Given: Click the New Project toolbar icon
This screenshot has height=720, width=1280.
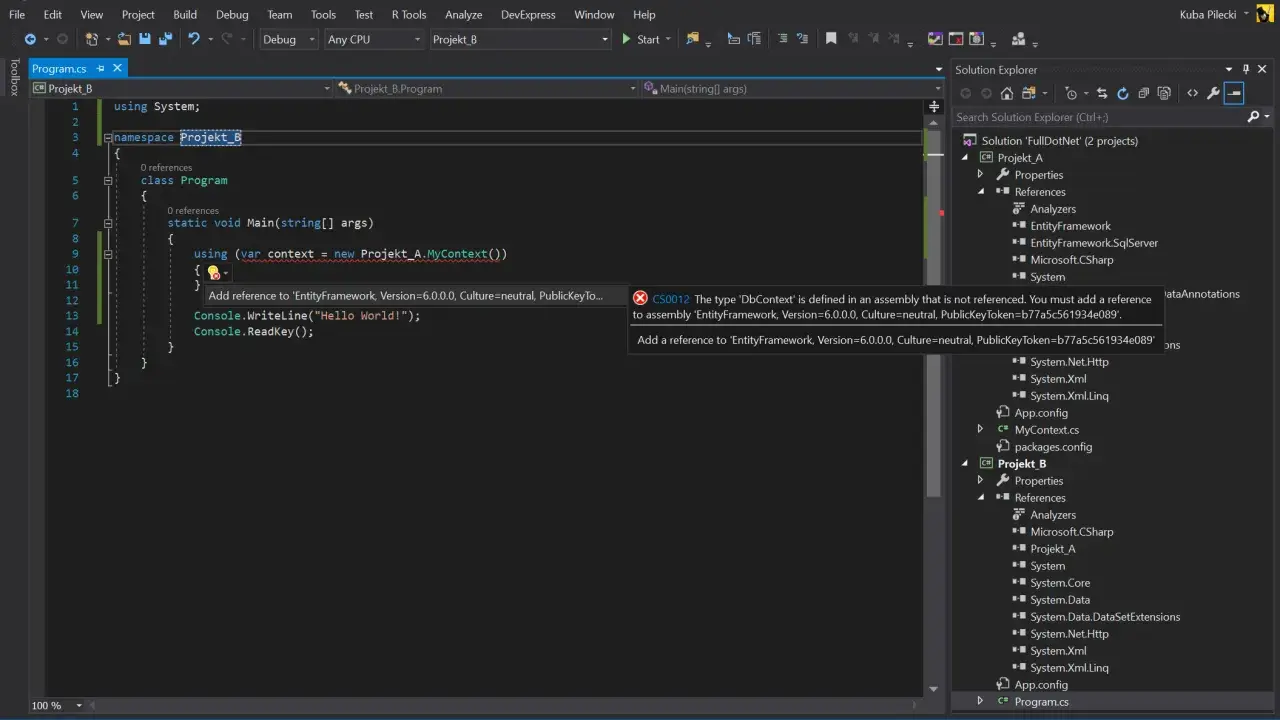Looking at the screenshot, I should coord(92,39).
